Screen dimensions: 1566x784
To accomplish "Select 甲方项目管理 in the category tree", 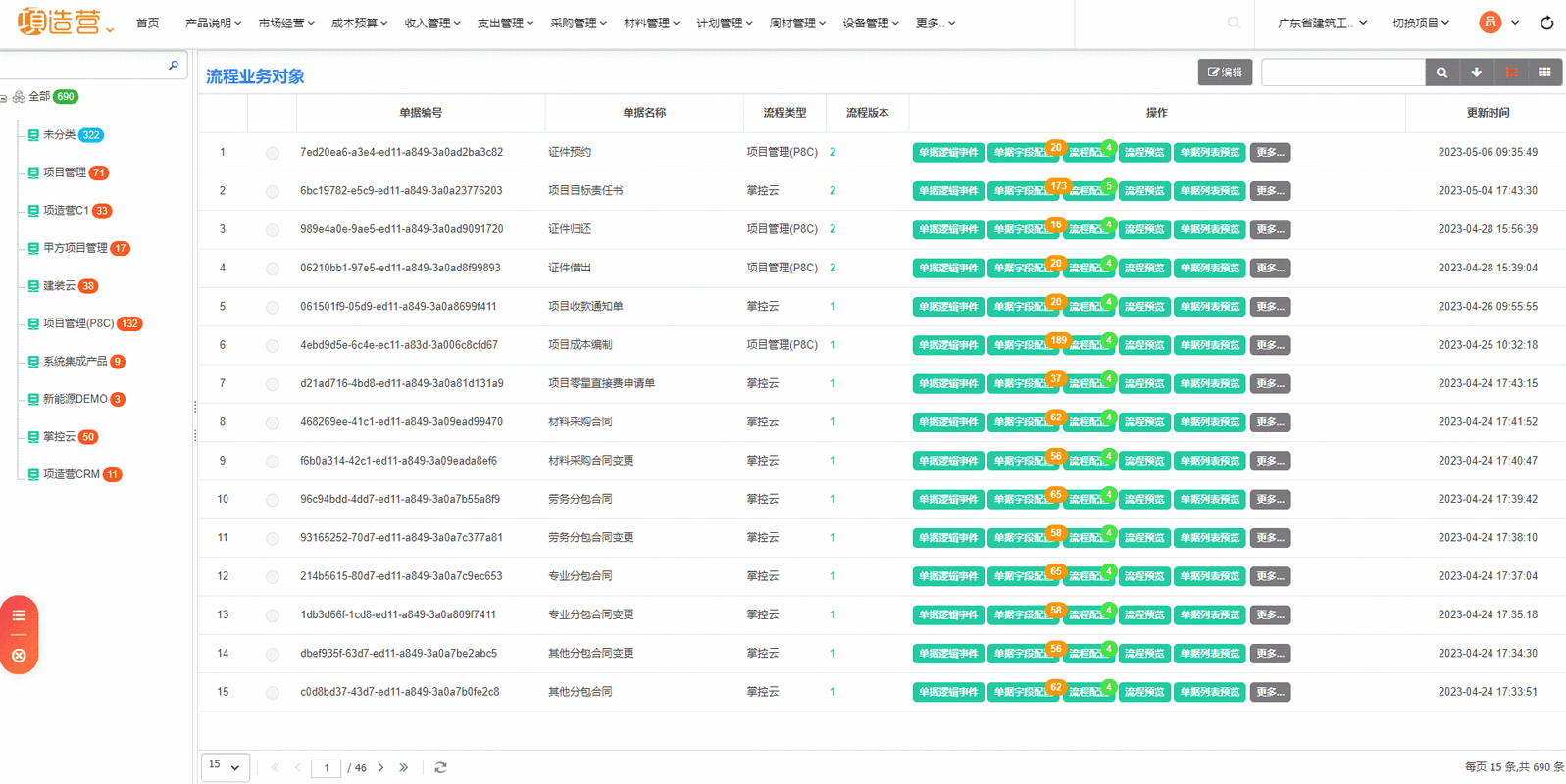I will [x=76, y=248].
